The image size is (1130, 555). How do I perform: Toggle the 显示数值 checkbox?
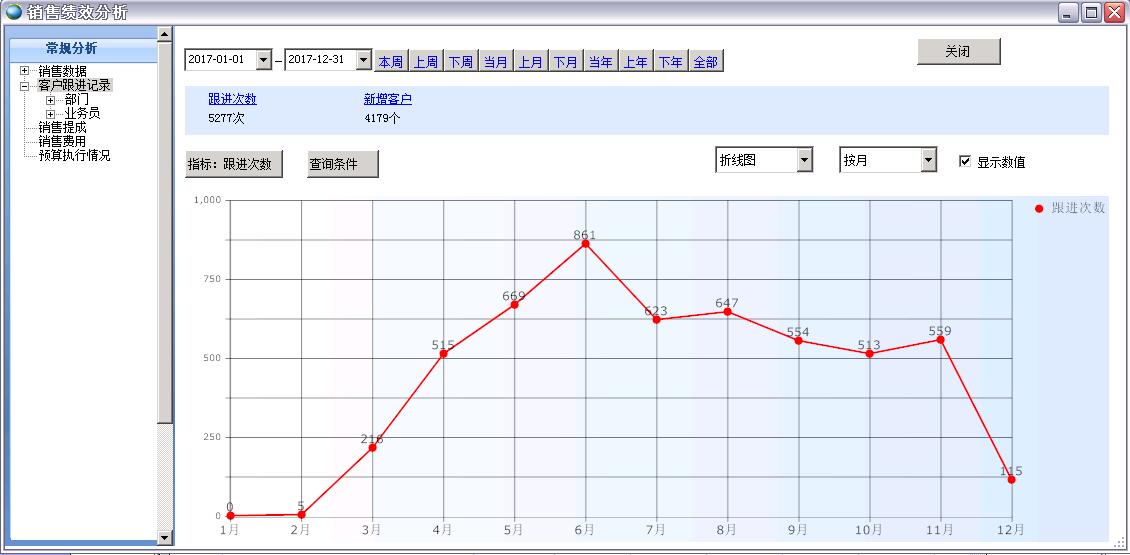coord(965,161)
